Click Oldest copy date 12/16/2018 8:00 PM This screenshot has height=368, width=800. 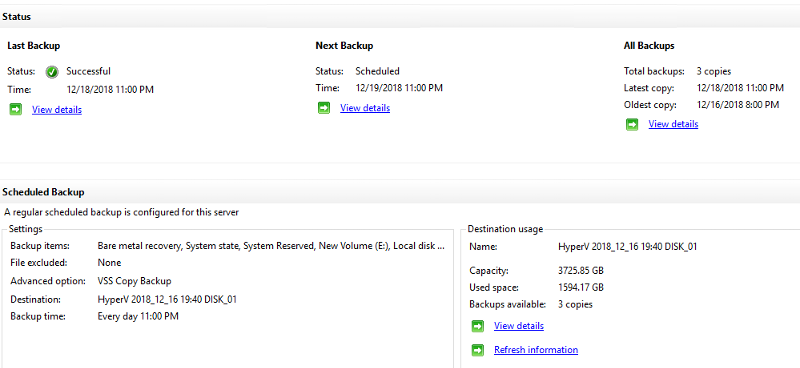(738, 105)
